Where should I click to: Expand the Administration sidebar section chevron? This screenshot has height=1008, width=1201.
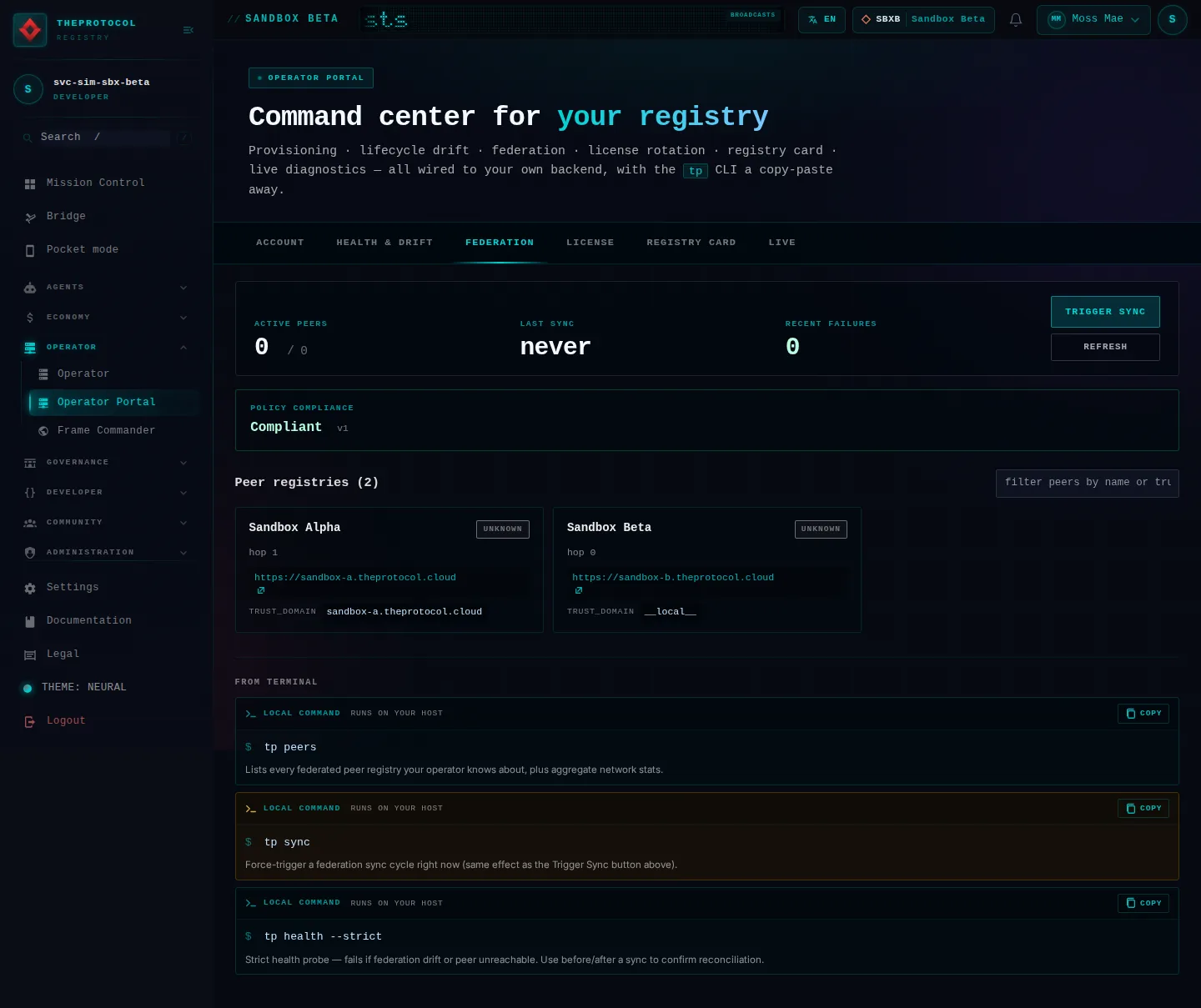coord(183,553)
